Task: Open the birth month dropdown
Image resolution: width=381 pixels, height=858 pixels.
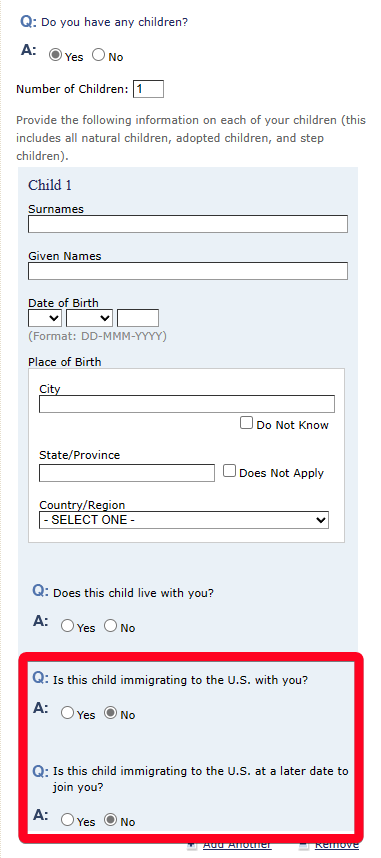Action: (89, 318)
